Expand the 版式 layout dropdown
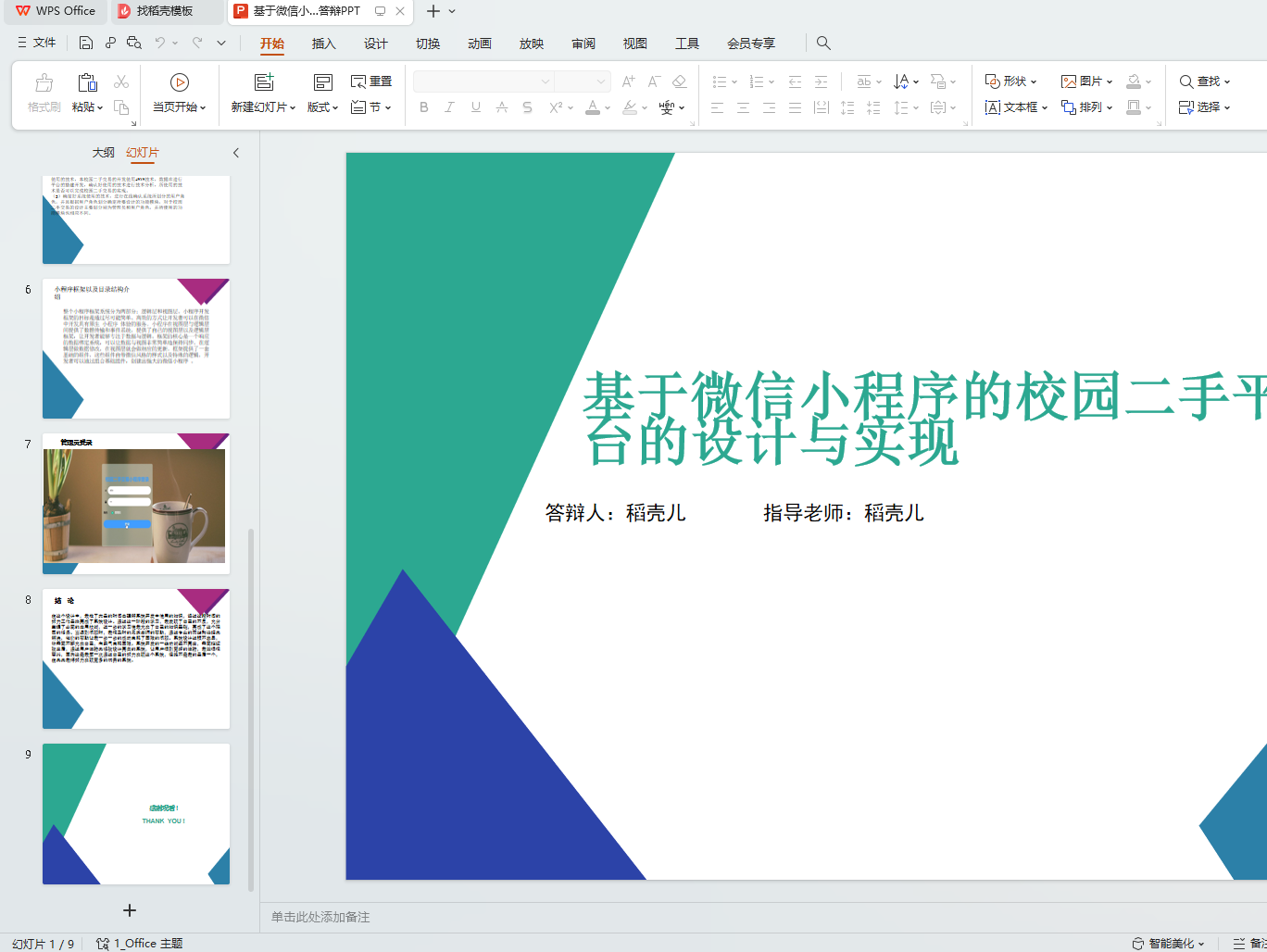 click(335, 107)
